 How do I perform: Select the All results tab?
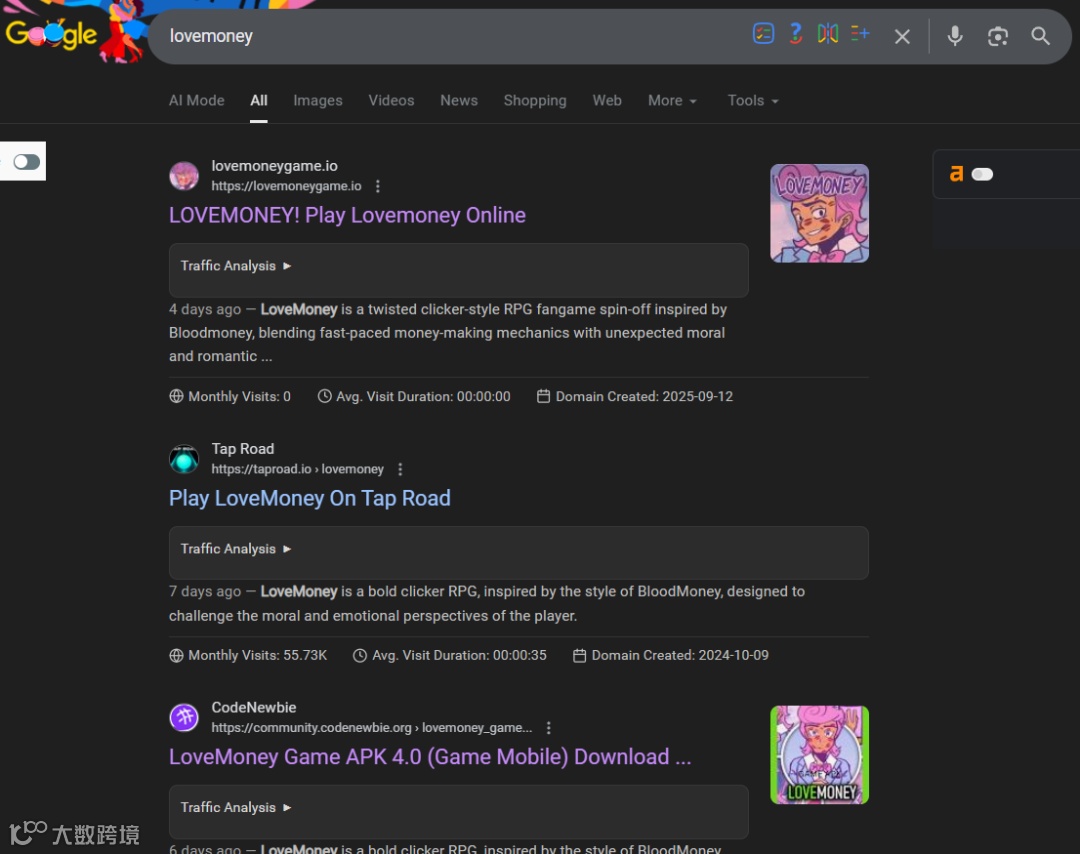point(259,101)
